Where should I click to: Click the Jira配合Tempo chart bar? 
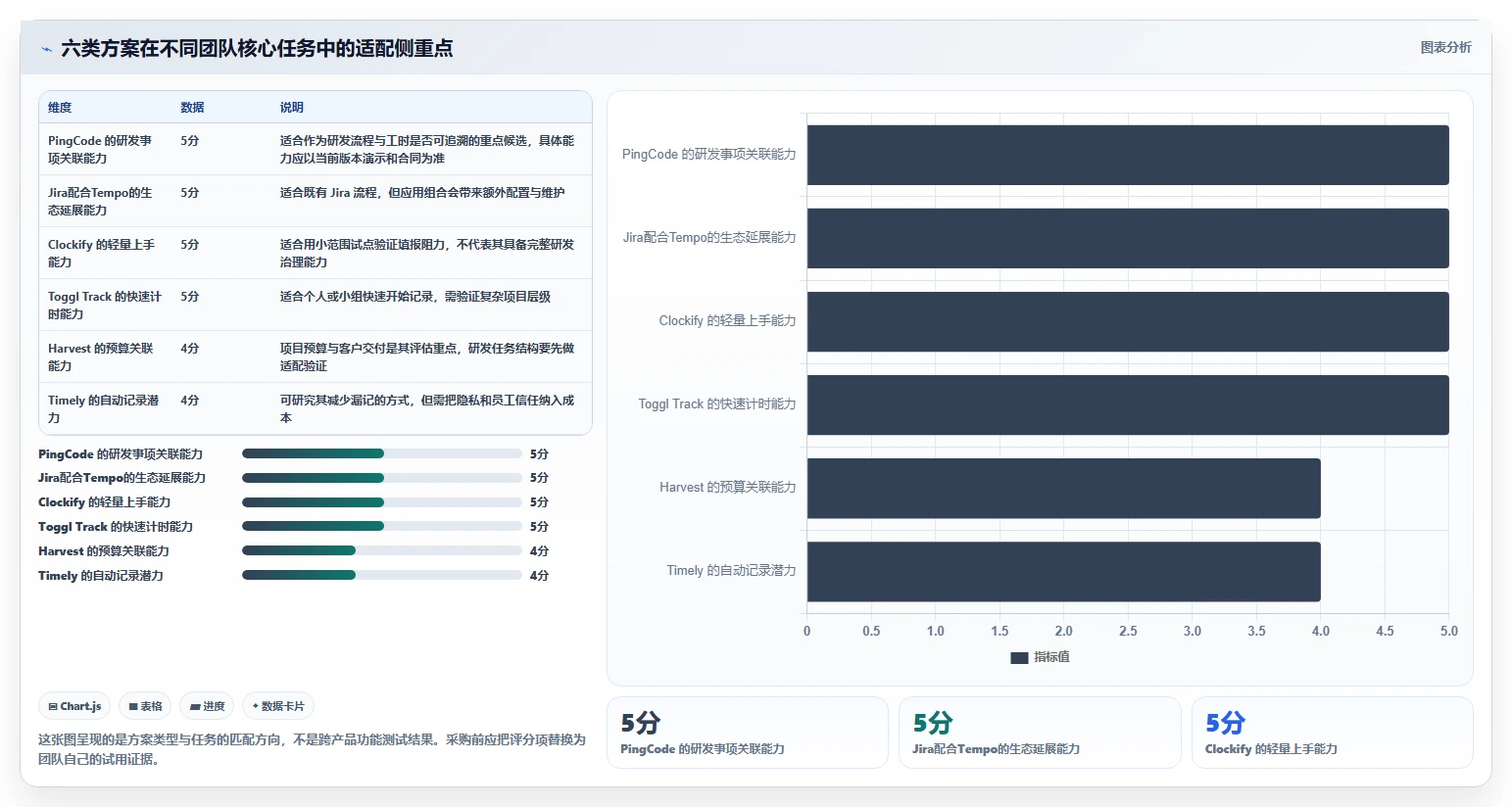(1128, 238)
